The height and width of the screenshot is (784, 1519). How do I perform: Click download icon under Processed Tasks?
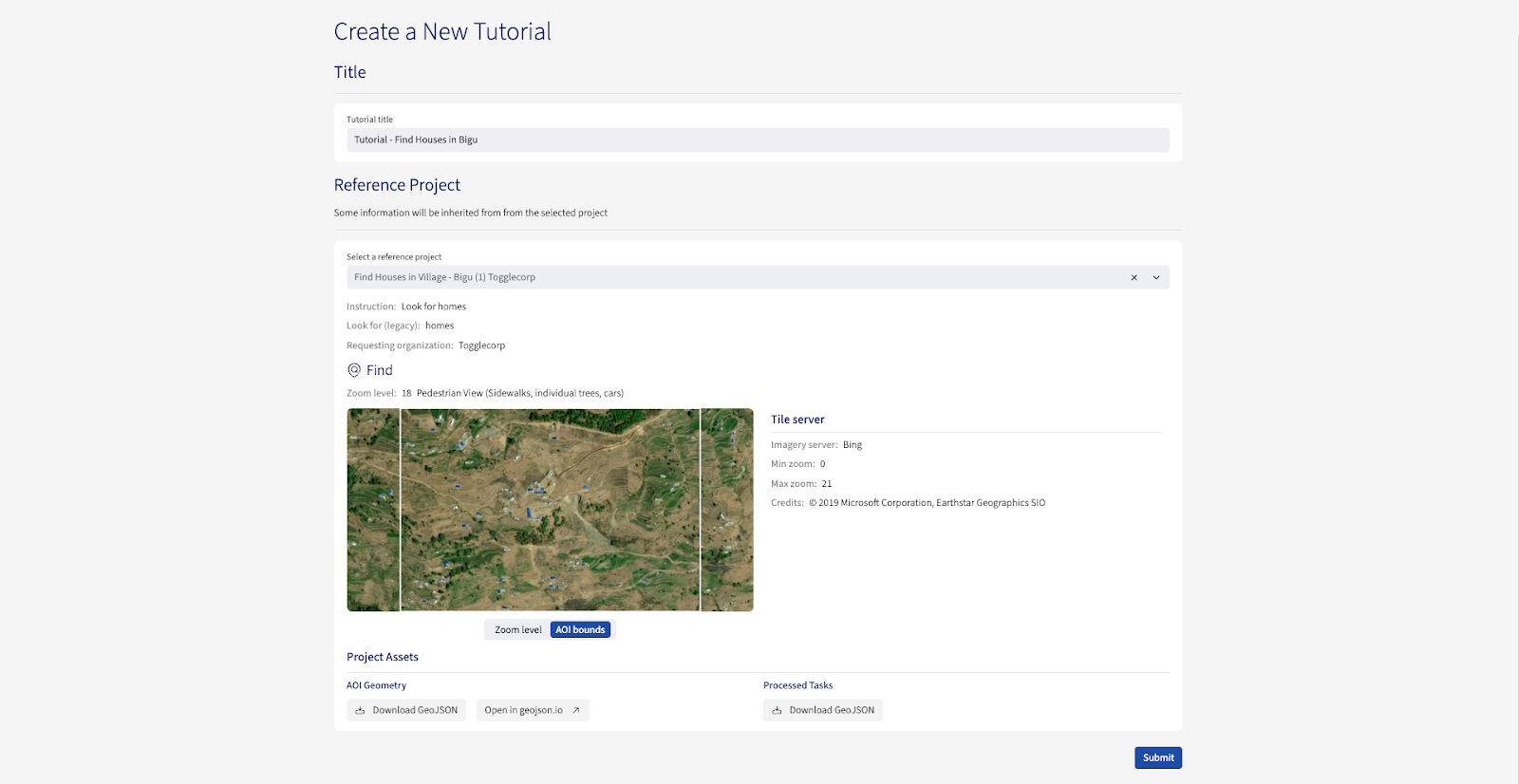pyautogui.click(x=777, y=710)
